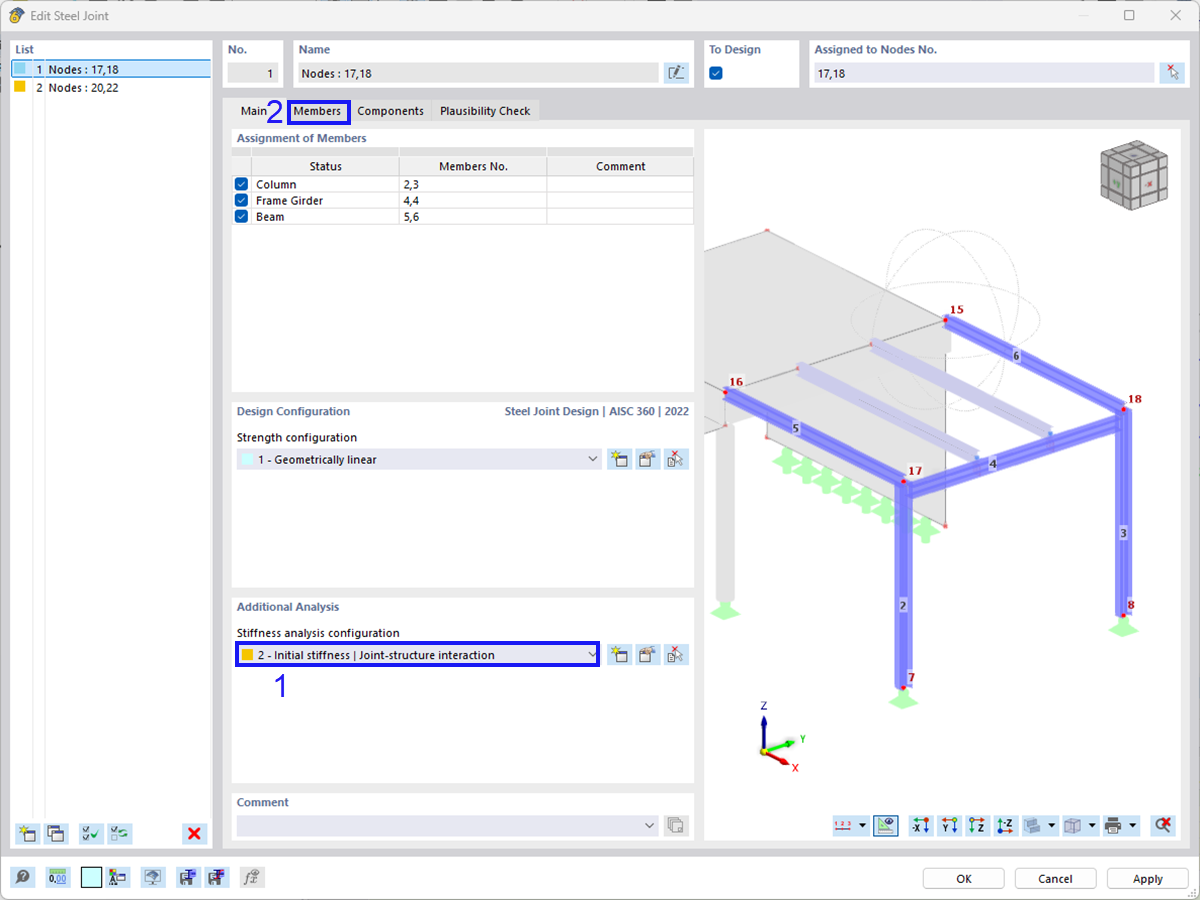Image resolution: width=1200 pixels, height=900 pixels.
Task: Open comment library icon beside comment field
Action: click(676, 825)
